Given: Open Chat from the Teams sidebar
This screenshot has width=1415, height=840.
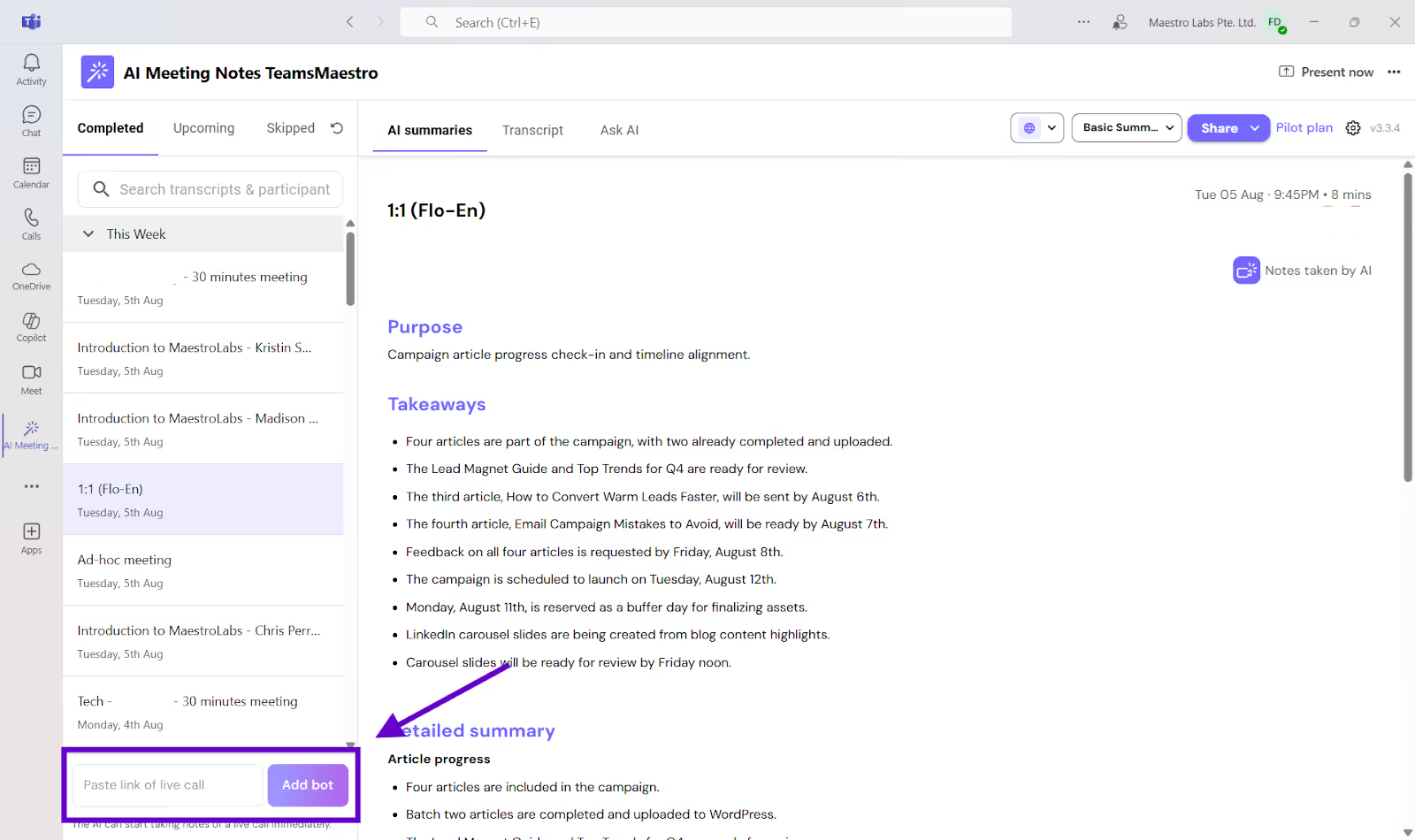Looking at the screenshot, I should click(31, 121).
